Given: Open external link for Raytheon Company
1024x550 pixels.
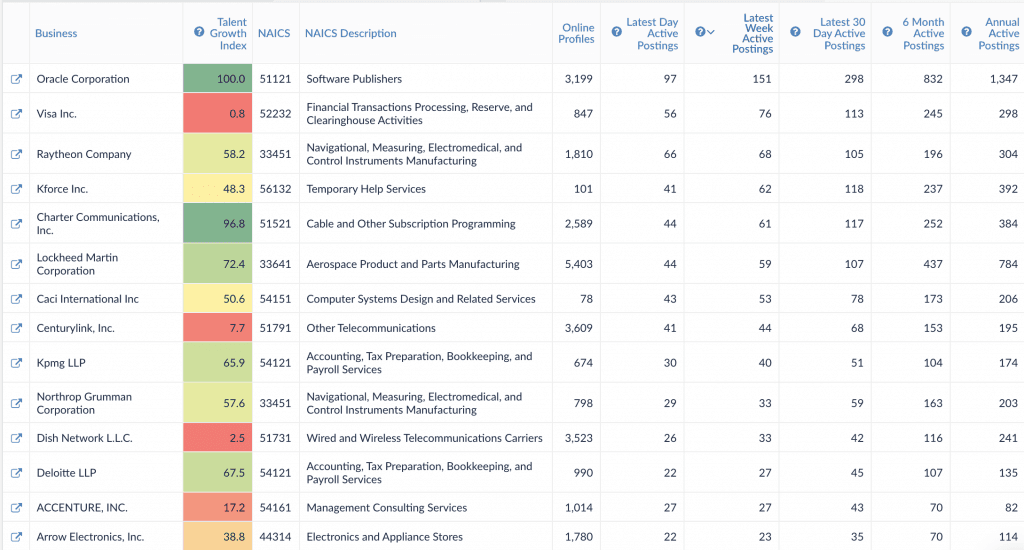Looking at the screenshot, I should click(16, 154).
